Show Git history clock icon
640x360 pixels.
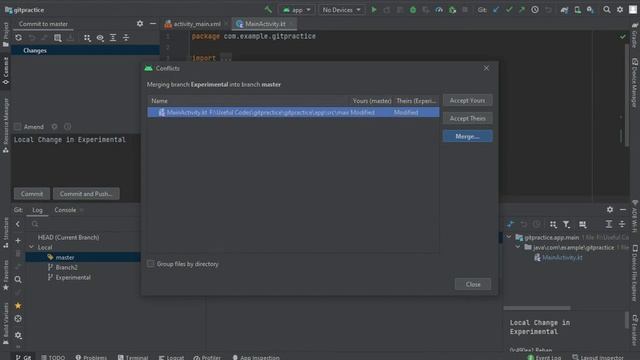coord(535,10)
